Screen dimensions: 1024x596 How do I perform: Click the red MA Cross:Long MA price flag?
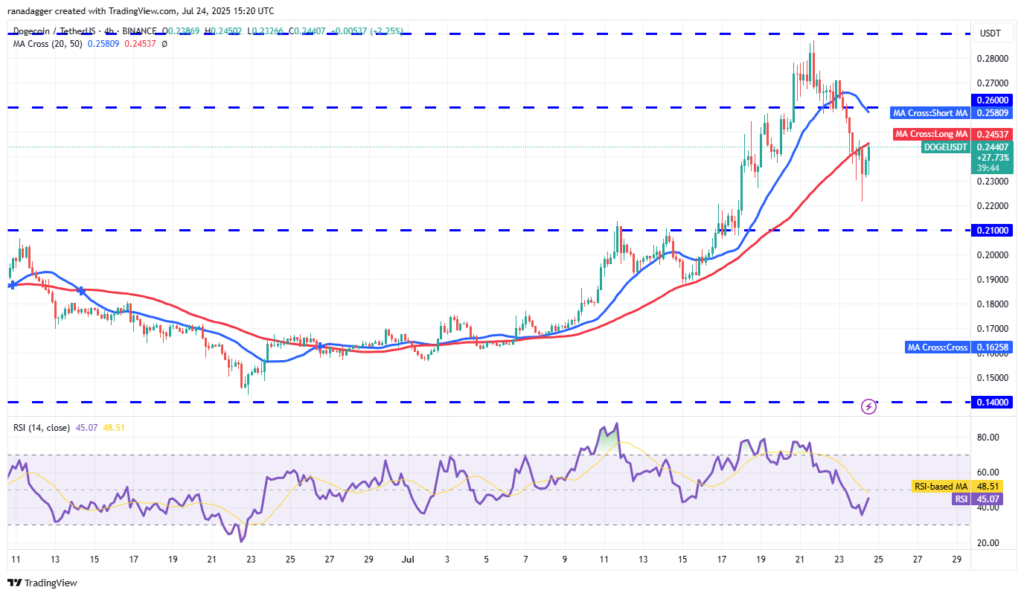pyautogui.click(x=930, y=134)
